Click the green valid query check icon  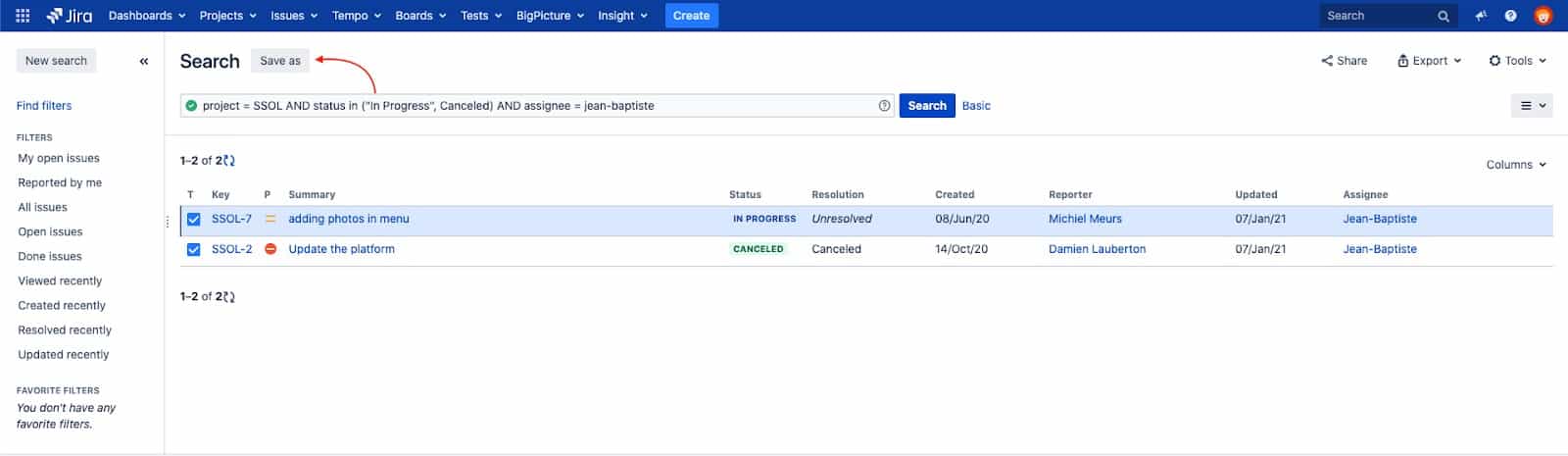tap(191, 106)
